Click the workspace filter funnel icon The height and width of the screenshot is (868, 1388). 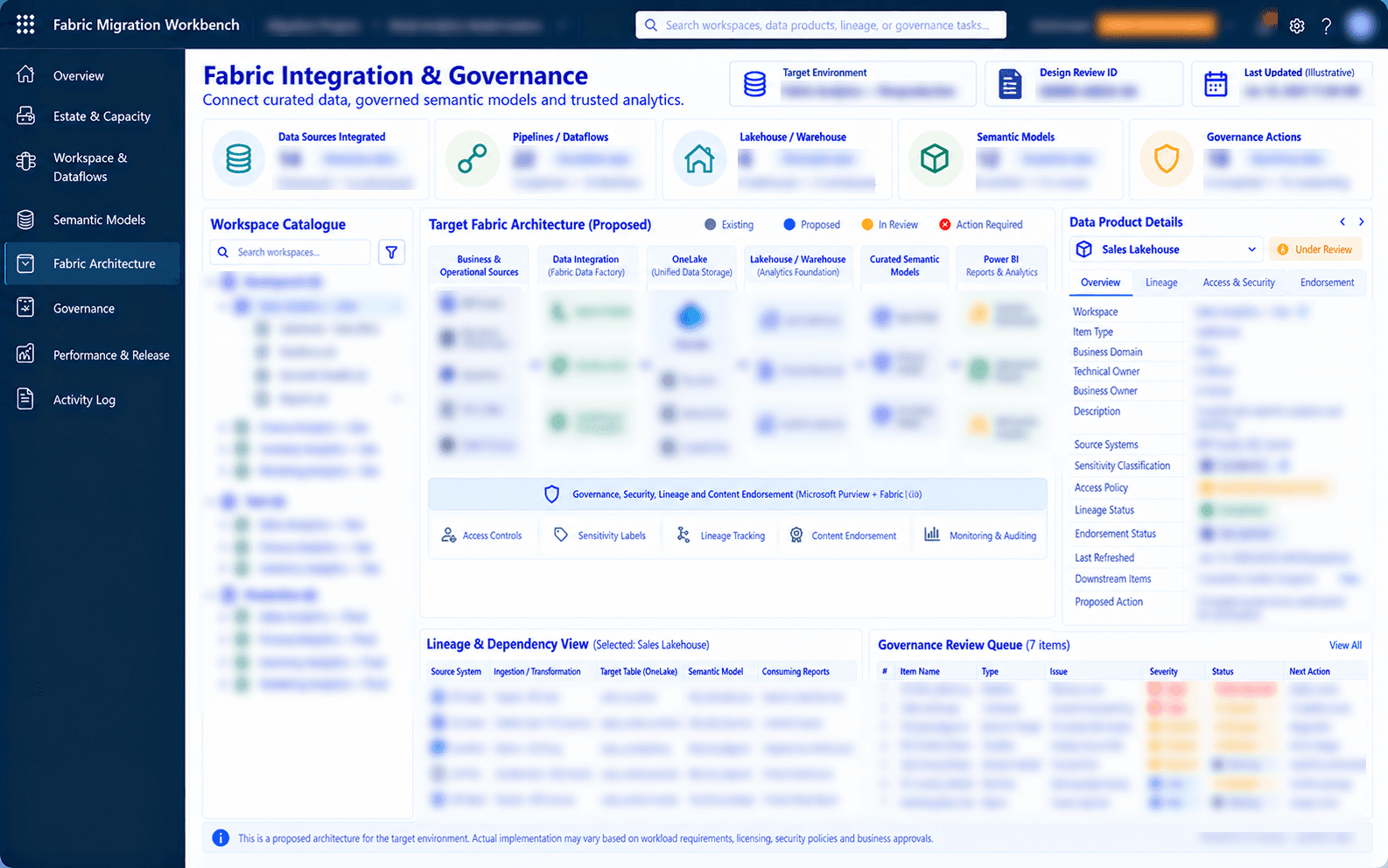pyautogui.click(x=391, y=252)
